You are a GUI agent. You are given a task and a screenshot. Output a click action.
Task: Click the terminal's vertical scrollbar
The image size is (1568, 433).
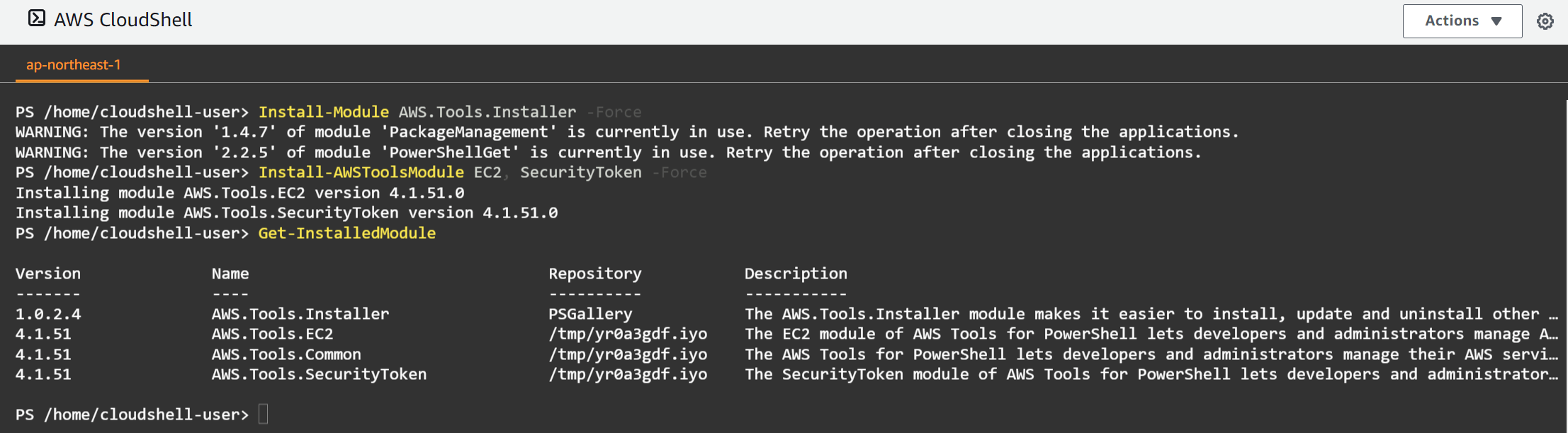[1564, 266]
